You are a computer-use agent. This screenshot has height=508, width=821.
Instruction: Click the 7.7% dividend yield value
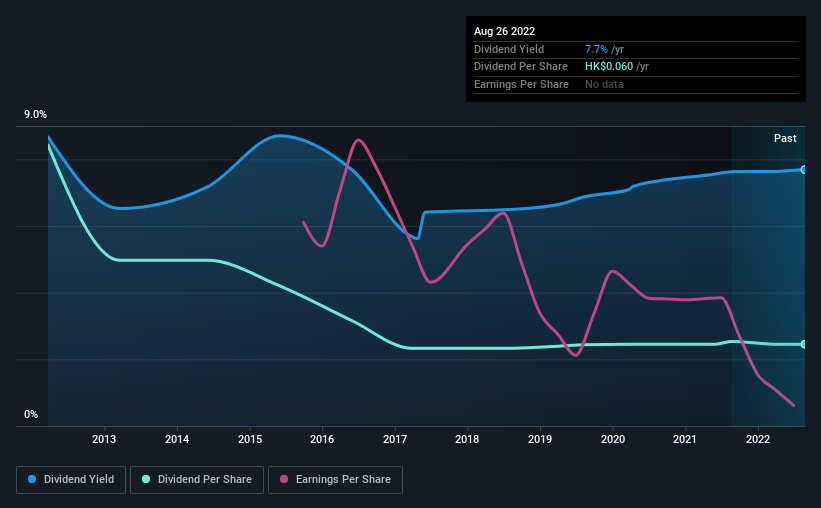(596, 49)
